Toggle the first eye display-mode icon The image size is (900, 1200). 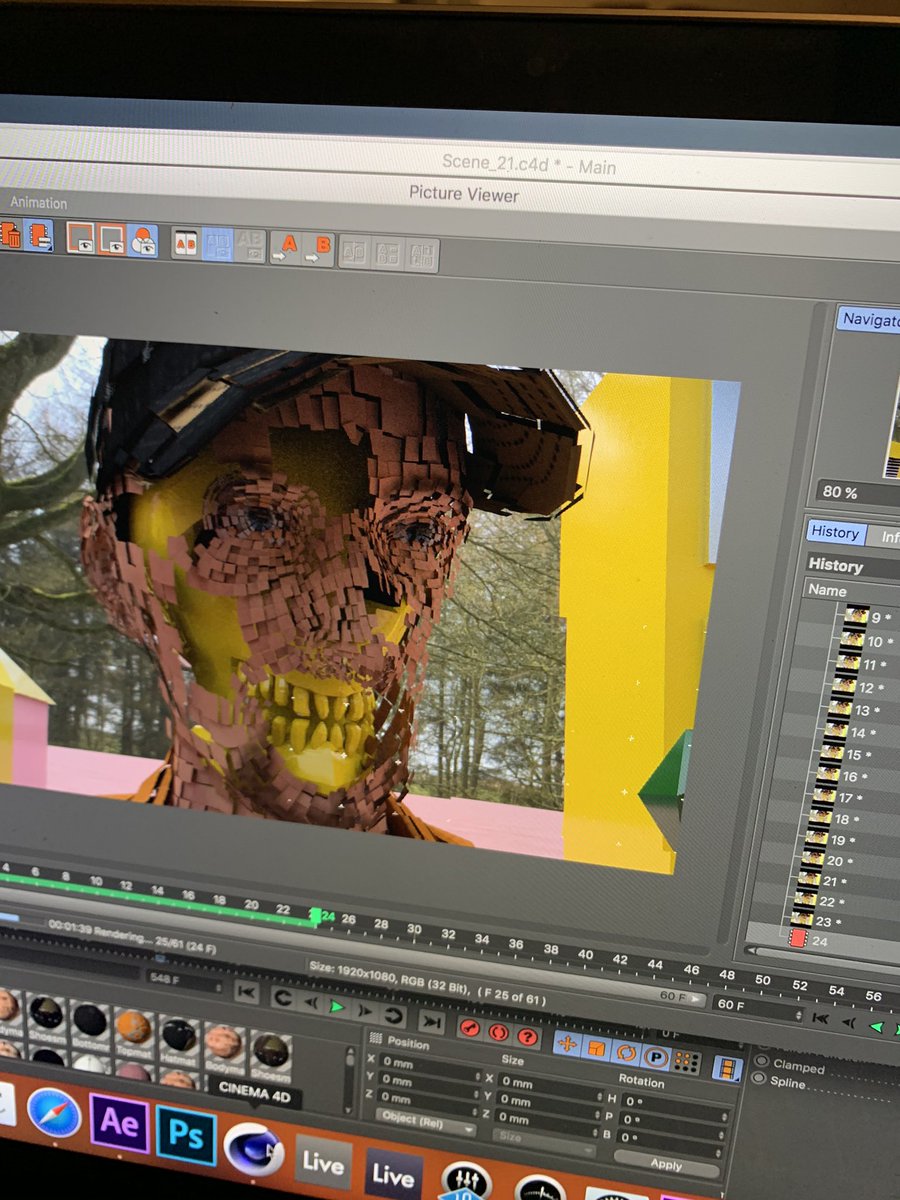tap(80, 237)
